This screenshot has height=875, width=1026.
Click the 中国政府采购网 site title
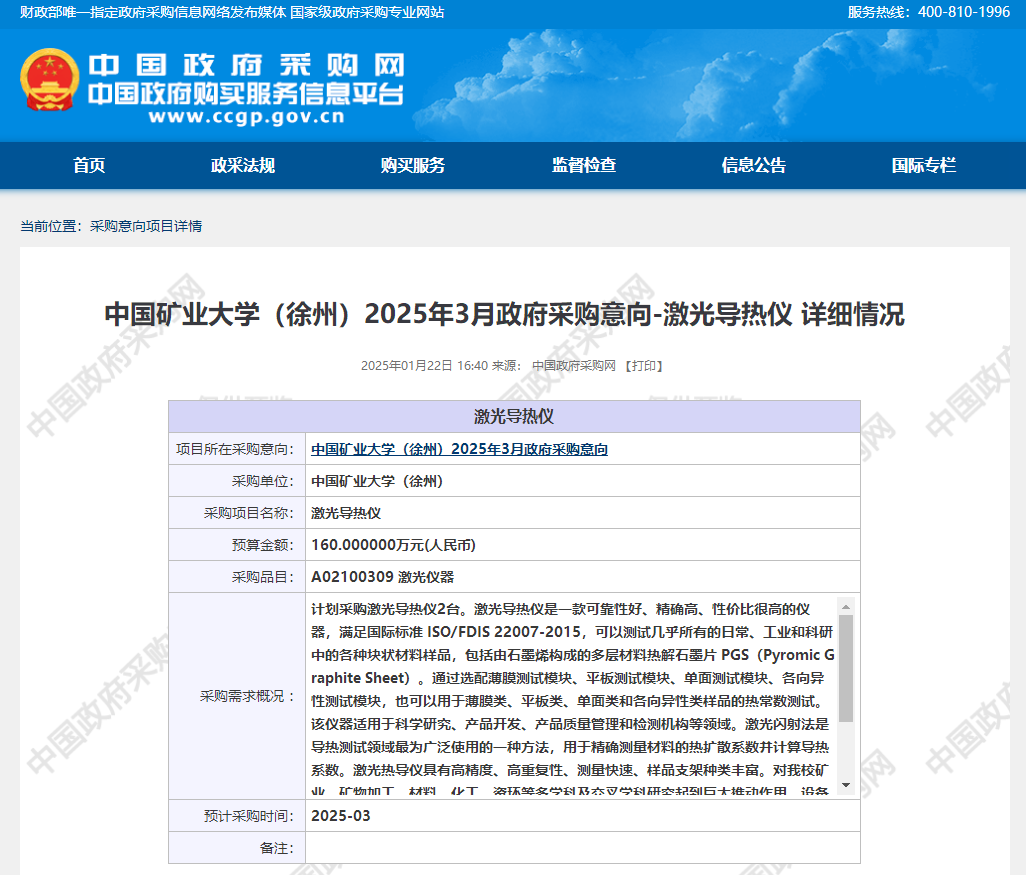246,65
